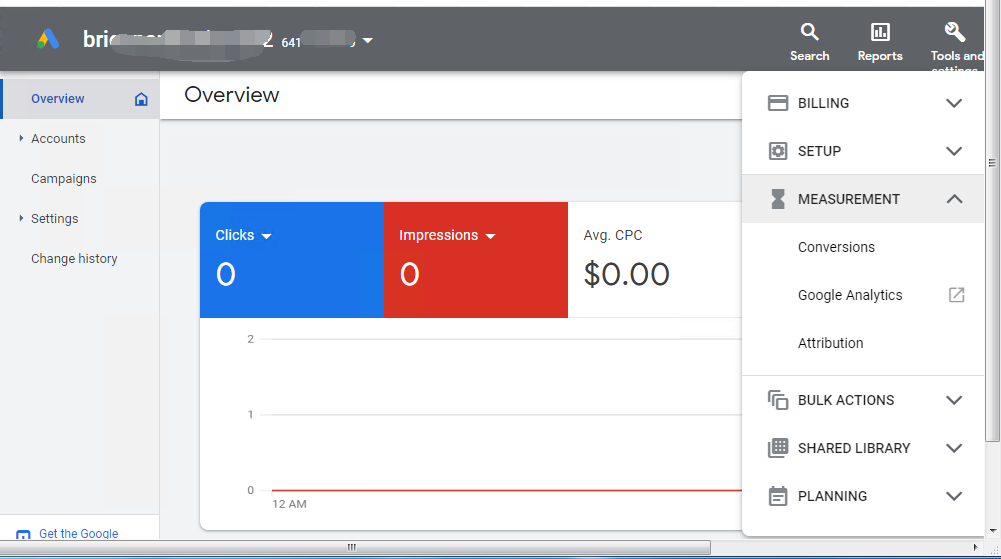Click the Planning calendar icon
This screenshot has width=1001, height=559.
[x=778, y=496]
